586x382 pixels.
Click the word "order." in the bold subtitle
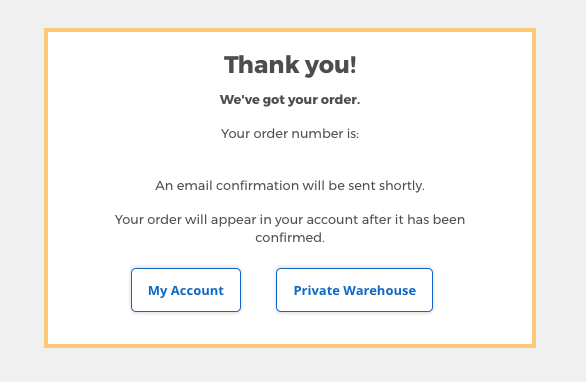[x=340, y=100]
